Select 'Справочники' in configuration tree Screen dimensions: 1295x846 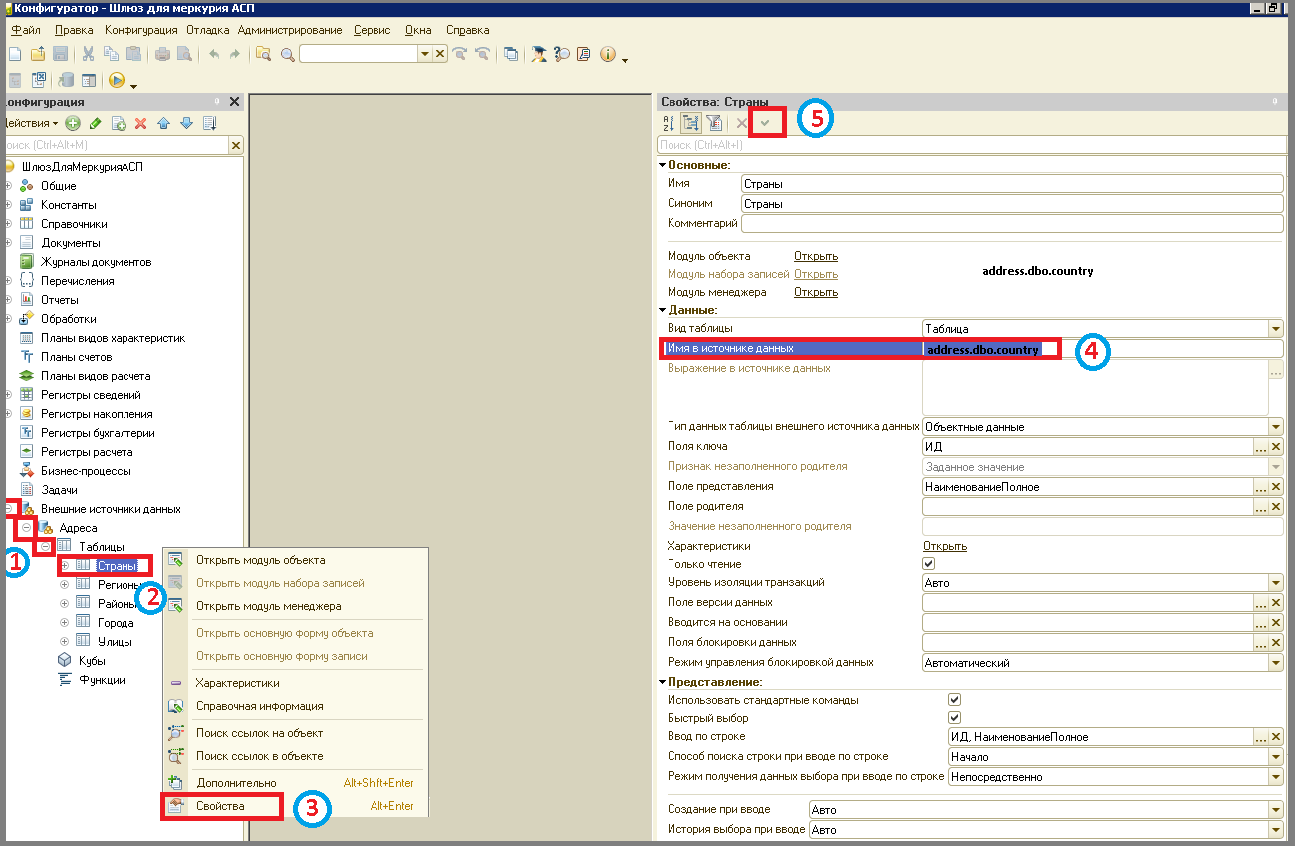tap(74, 224)
